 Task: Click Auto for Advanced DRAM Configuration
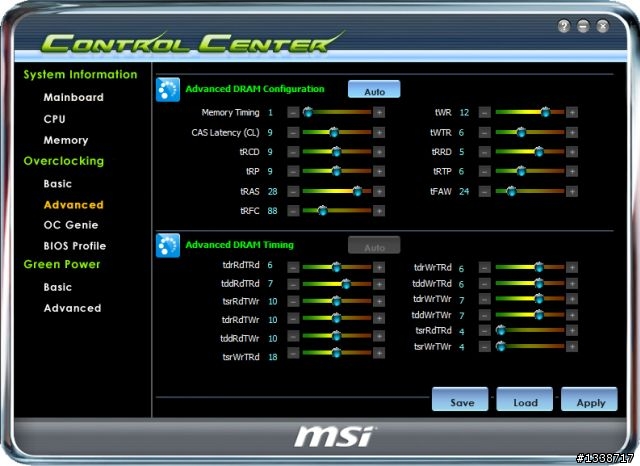[374, 89]
